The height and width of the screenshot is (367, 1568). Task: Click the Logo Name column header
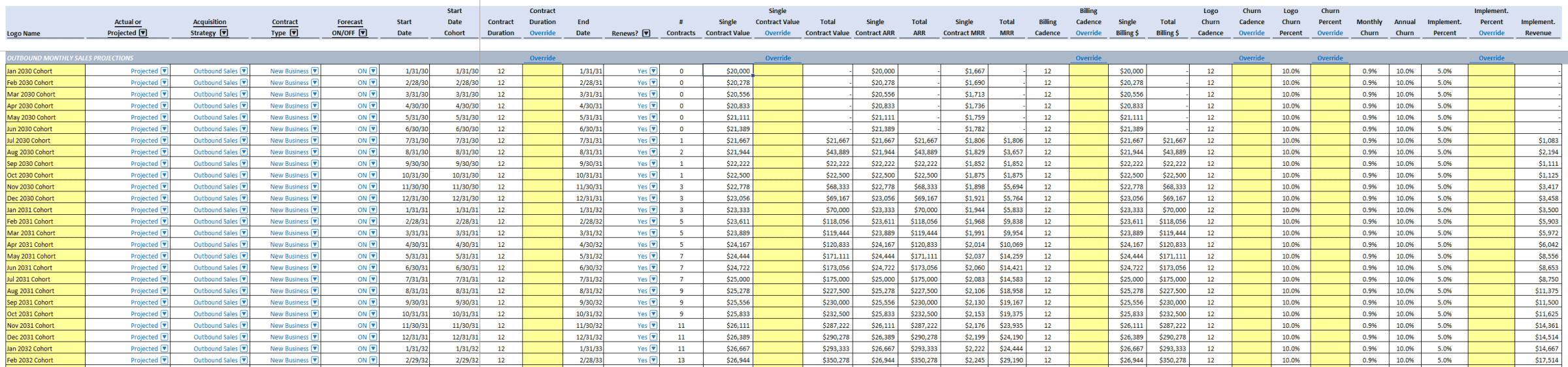pyautogui.click(x=24, y=33)
